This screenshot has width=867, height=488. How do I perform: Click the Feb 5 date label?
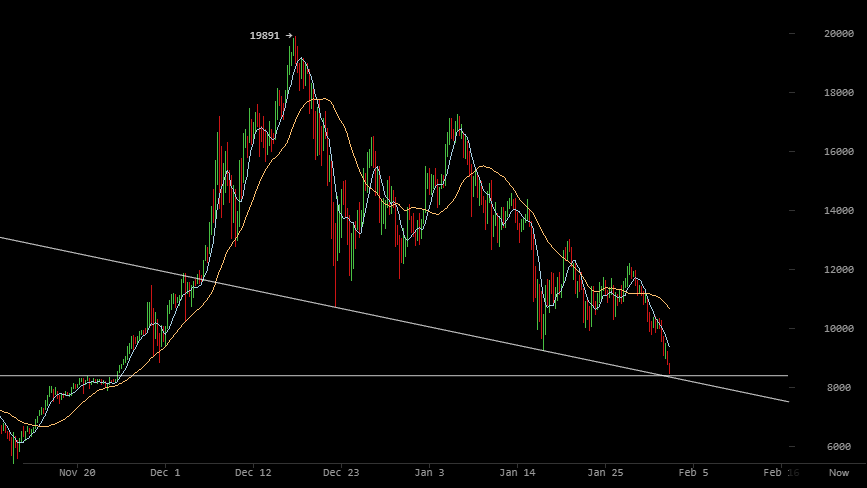(693, 473)
